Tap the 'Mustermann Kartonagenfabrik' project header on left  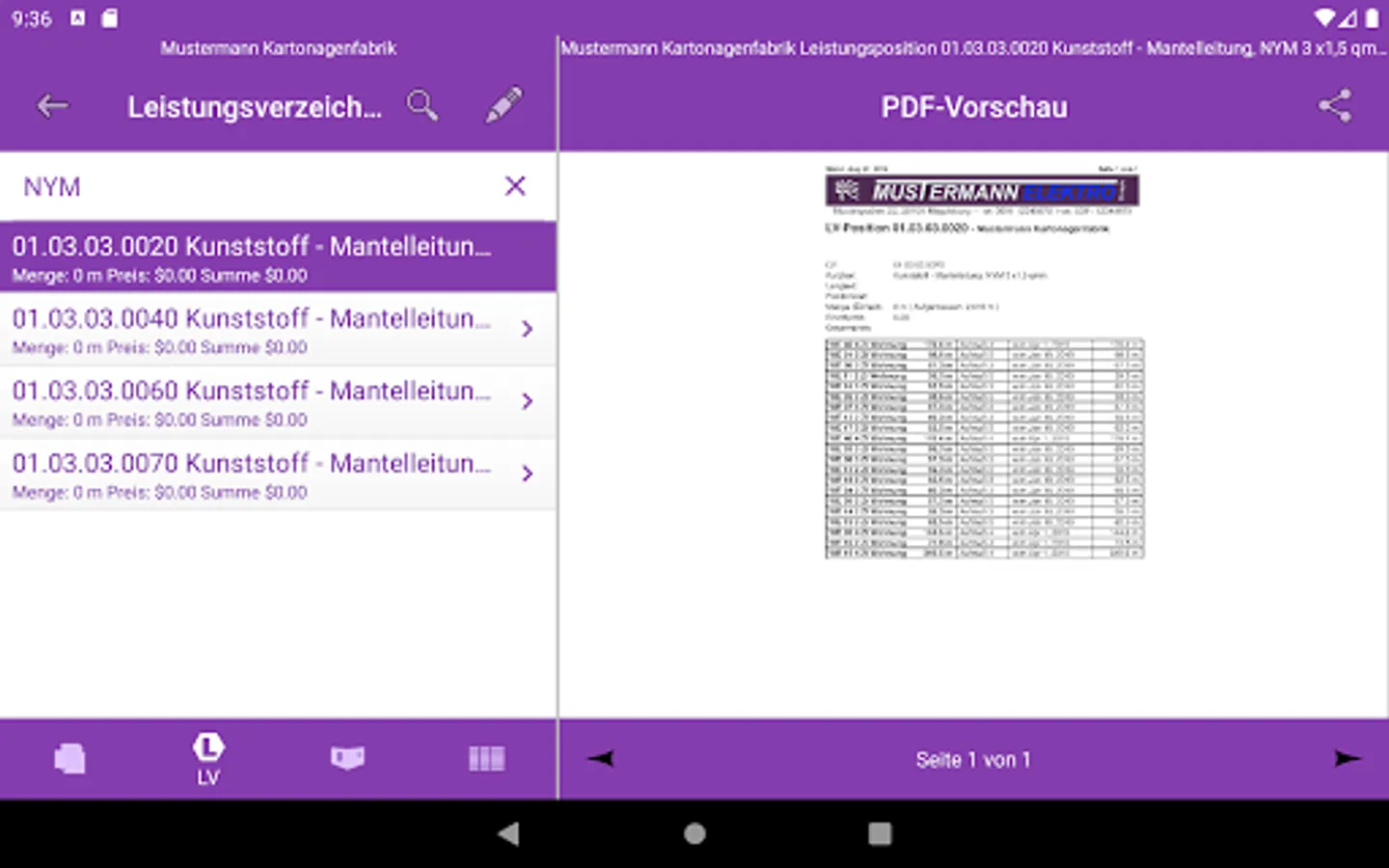pos(278,48)
